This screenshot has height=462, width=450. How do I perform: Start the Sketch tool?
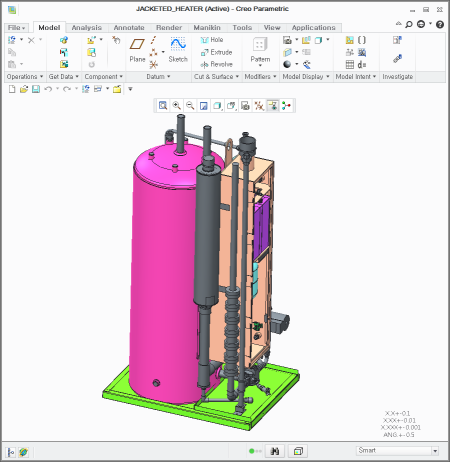point(178,50)
